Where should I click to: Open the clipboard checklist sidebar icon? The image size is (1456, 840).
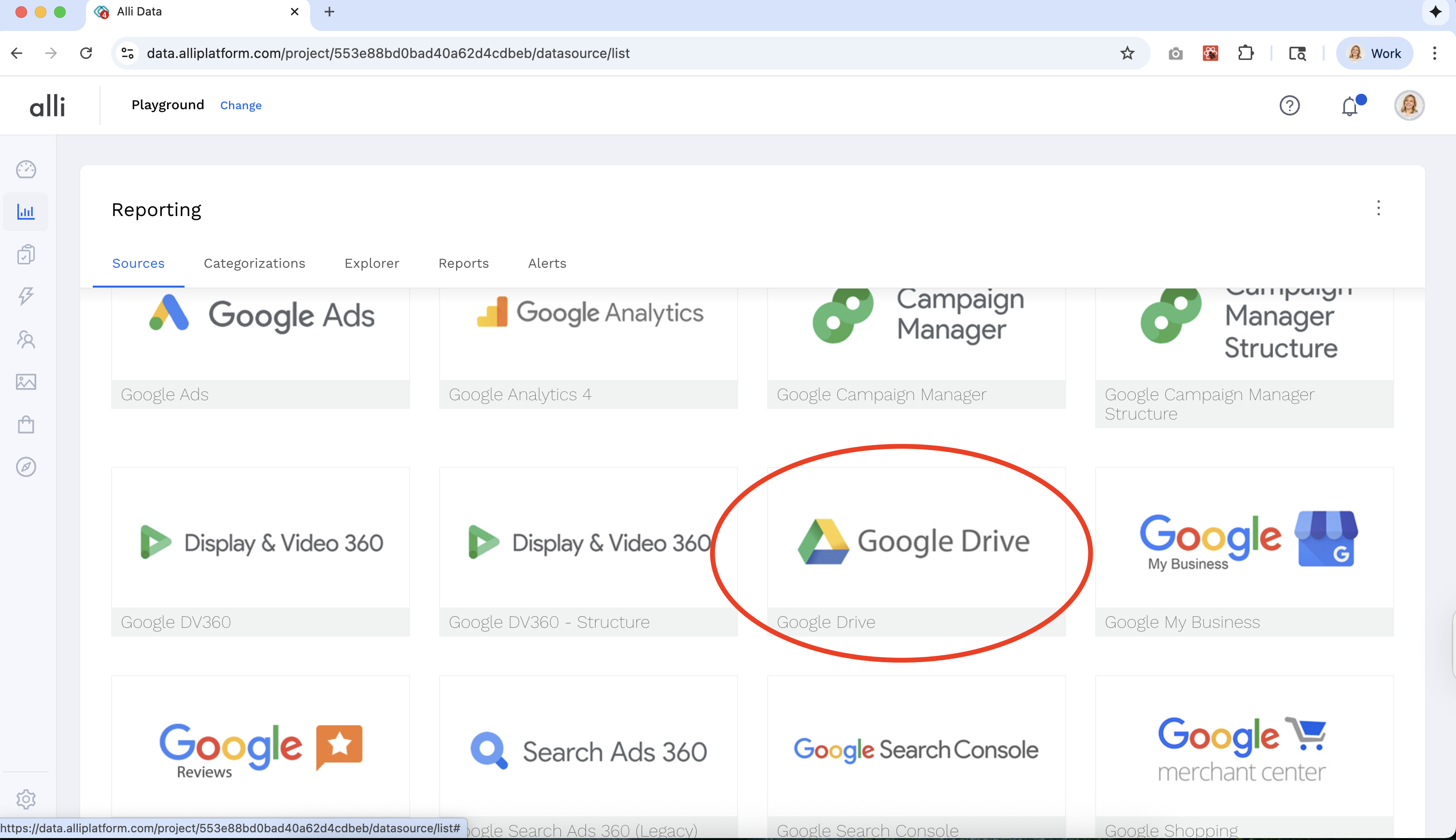pyautogui.click(x=26, y=254)
